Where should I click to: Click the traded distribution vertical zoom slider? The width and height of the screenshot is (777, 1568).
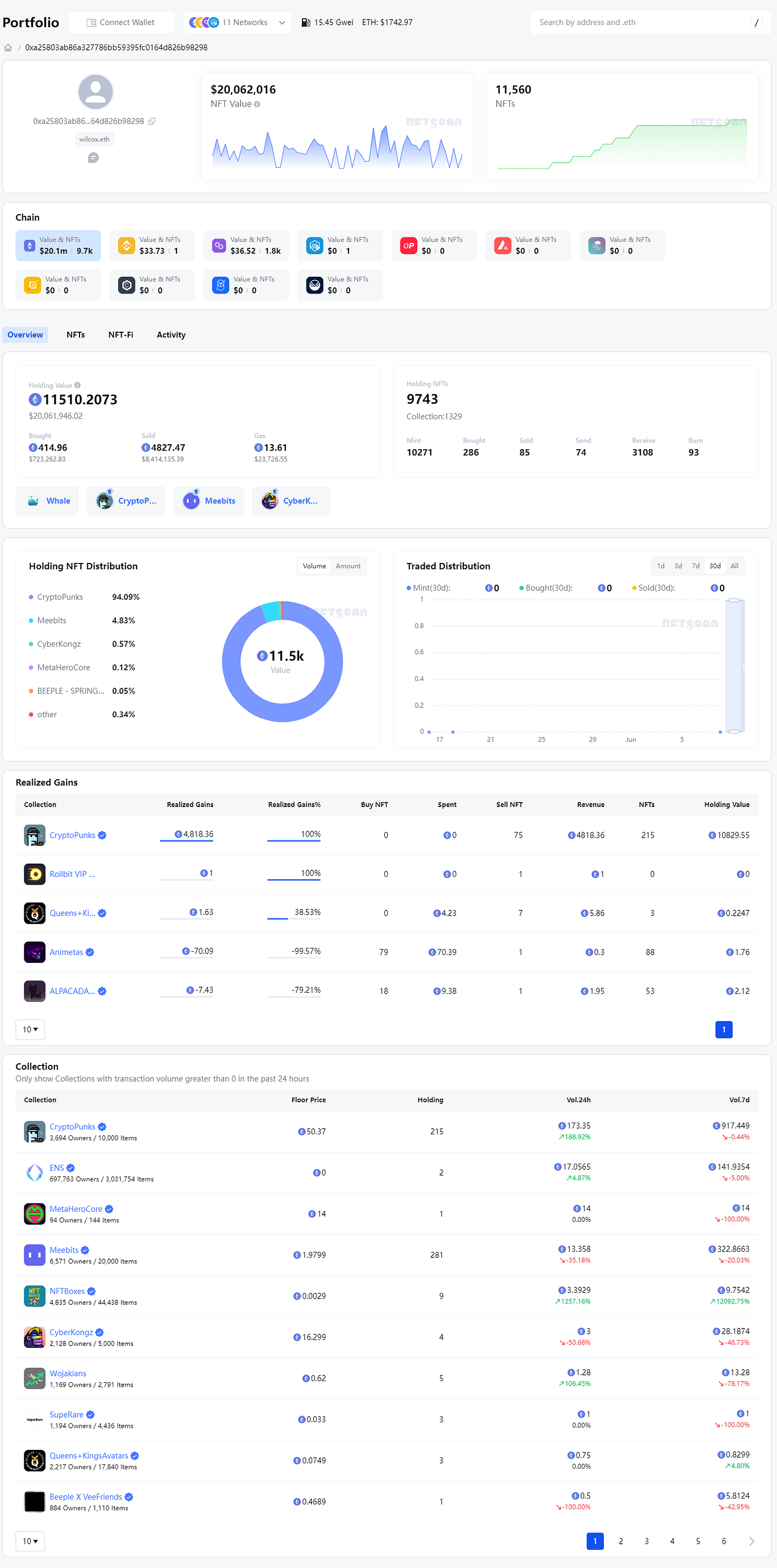point(734,666)
